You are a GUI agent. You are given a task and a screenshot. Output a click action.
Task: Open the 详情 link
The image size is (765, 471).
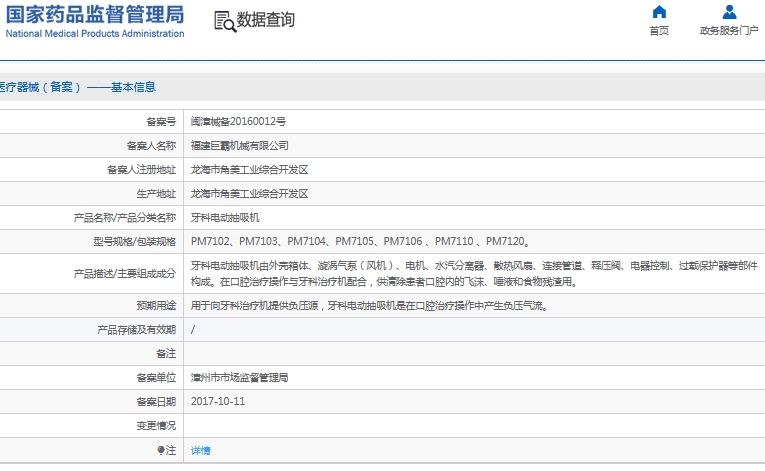click(201, 451)
